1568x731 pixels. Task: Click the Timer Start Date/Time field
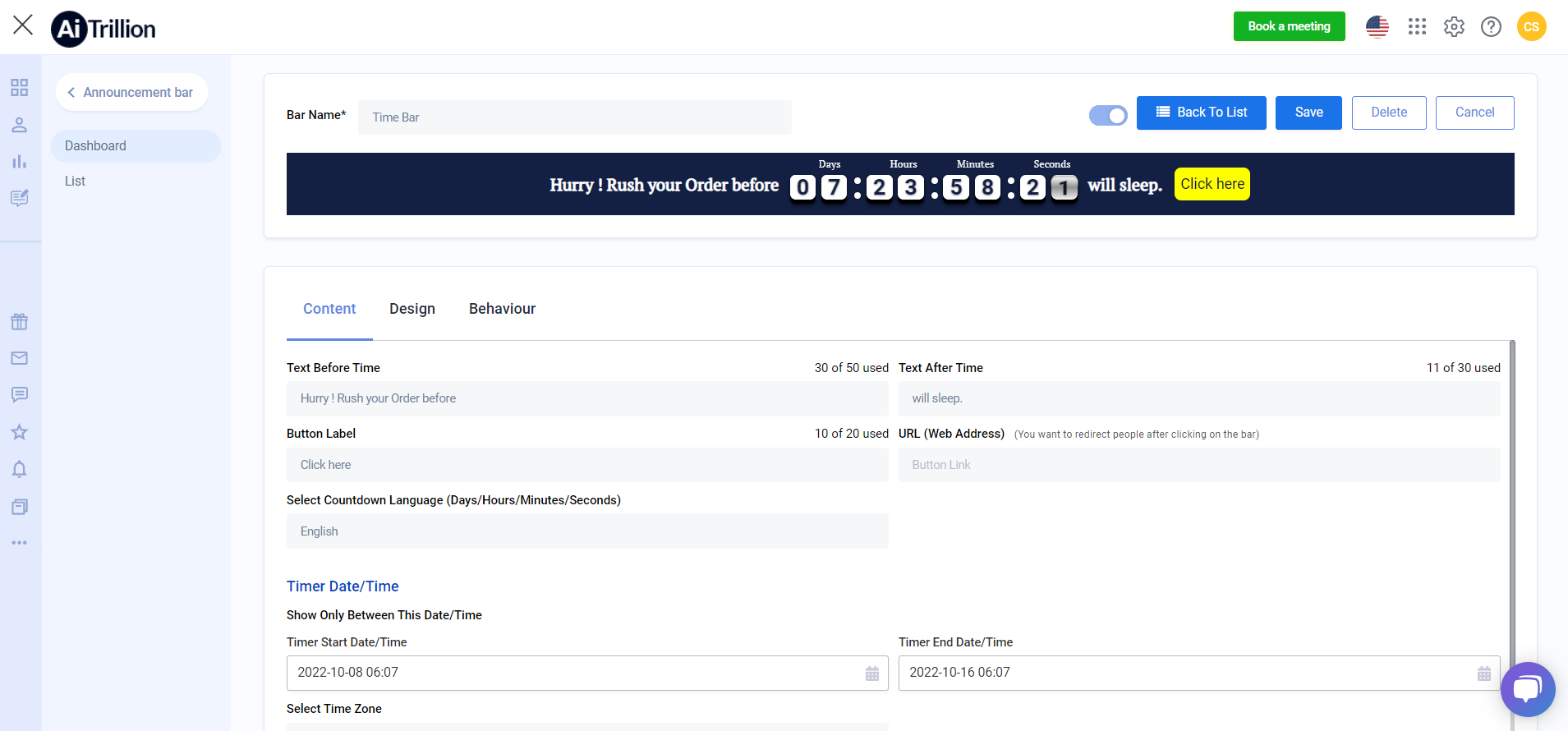point(587,673)
